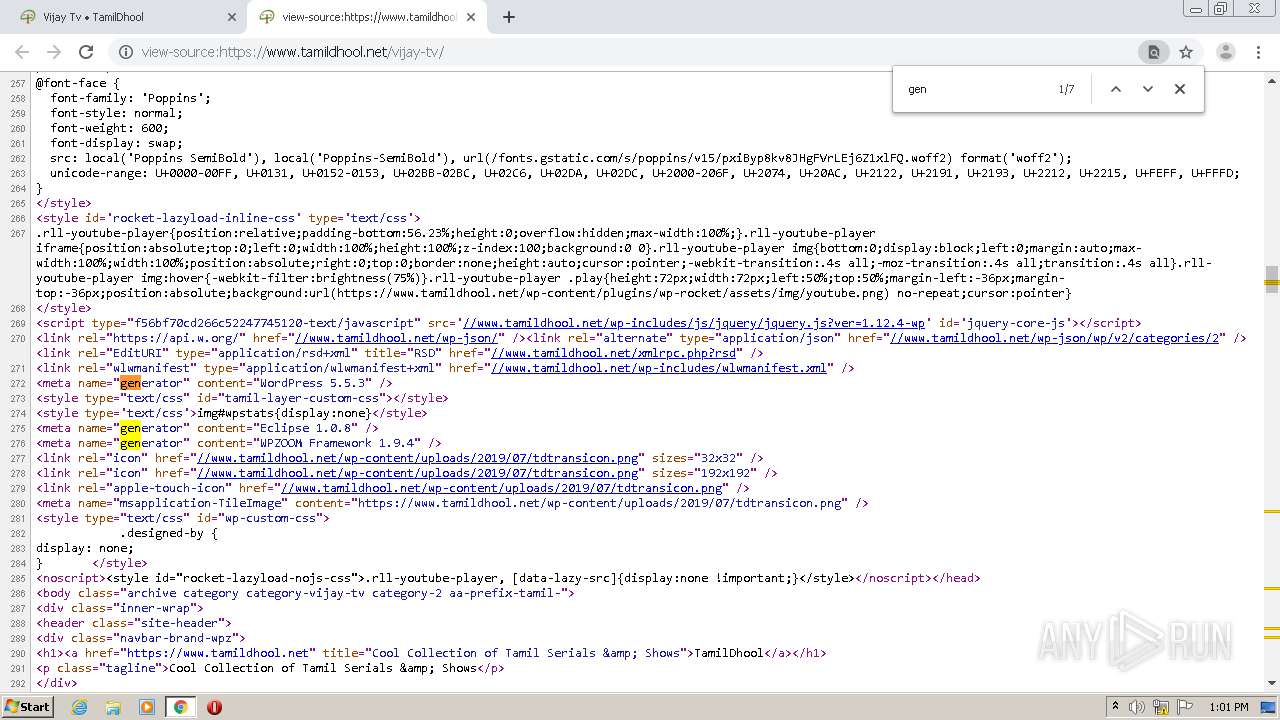
Task: Close the Vijay Tv TamilDhool tab
Action: [x=231, y=17]
